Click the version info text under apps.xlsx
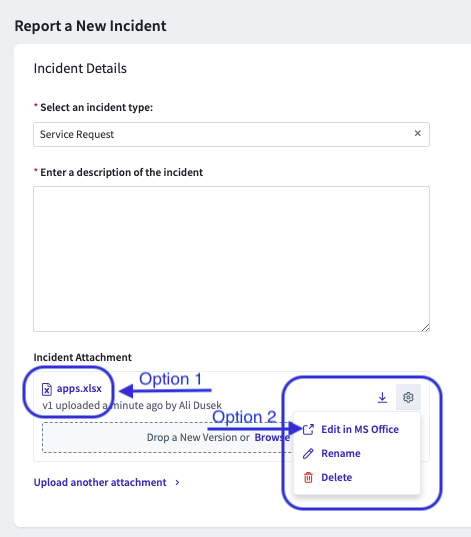The height and width of the screenshot is (537, 471). tap(132, 405)
